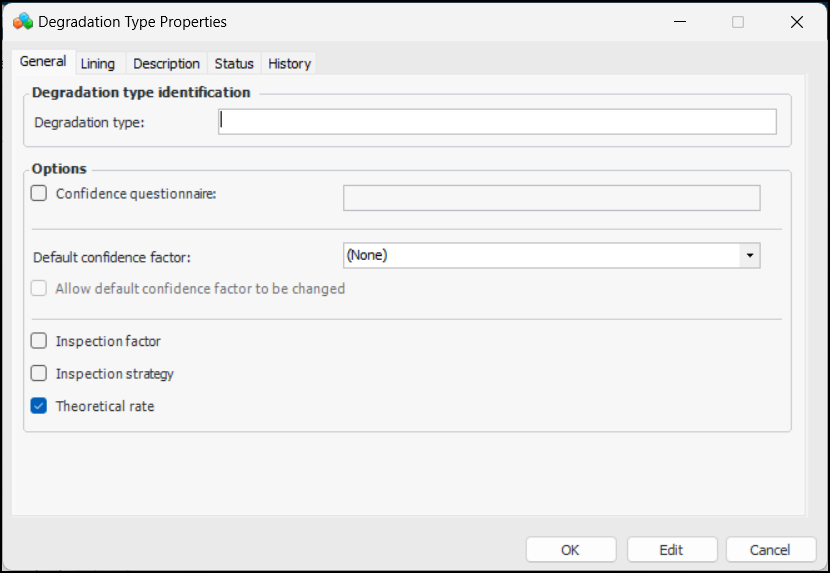View the History tab
The height and width of the screenshot is (573, 830).
coord(289,64)
